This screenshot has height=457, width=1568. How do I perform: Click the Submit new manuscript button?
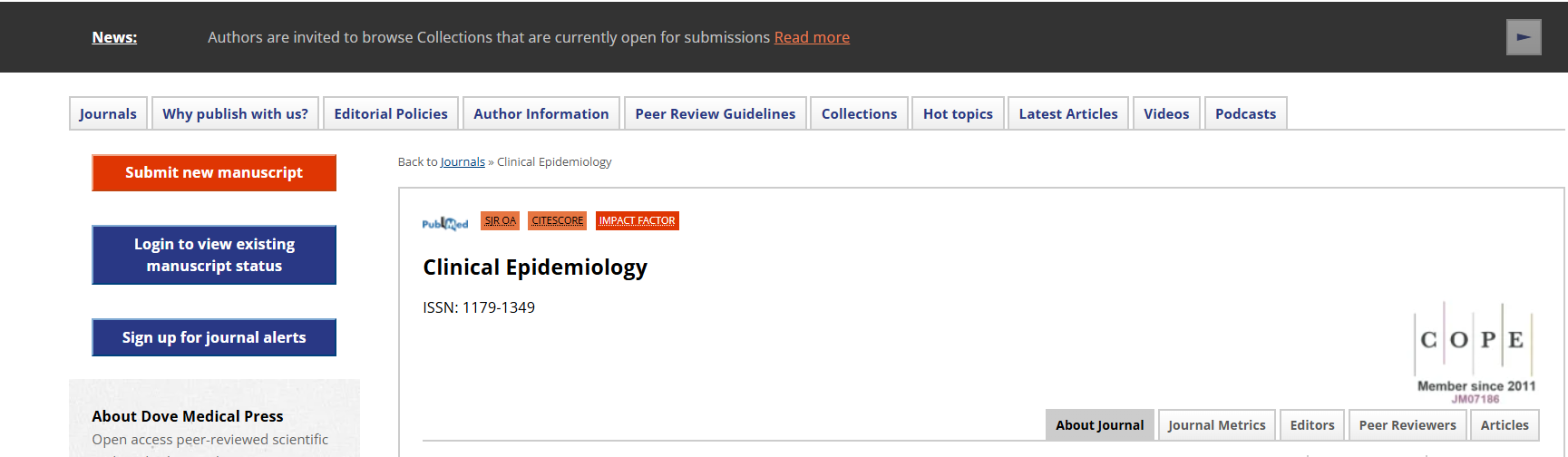[214, 172]
